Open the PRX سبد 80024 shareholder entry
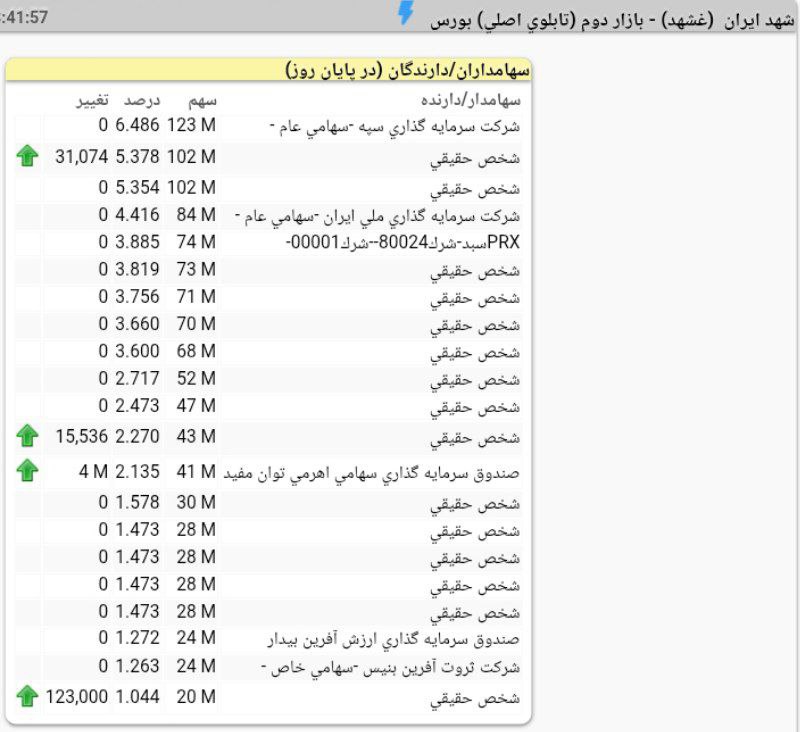Screen dimensions: 800x732 (x=403, y=242)
